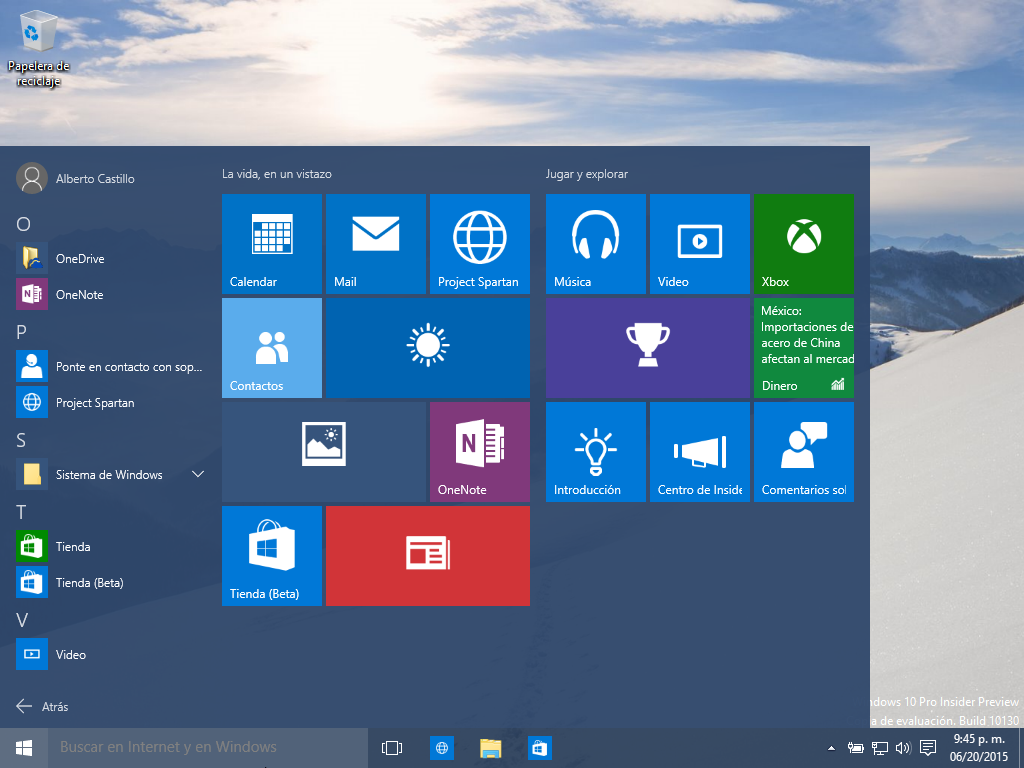The height and width of the screenshot is (768, 1024).
Task: Open the Calendar tile
Action: (271, 244)
